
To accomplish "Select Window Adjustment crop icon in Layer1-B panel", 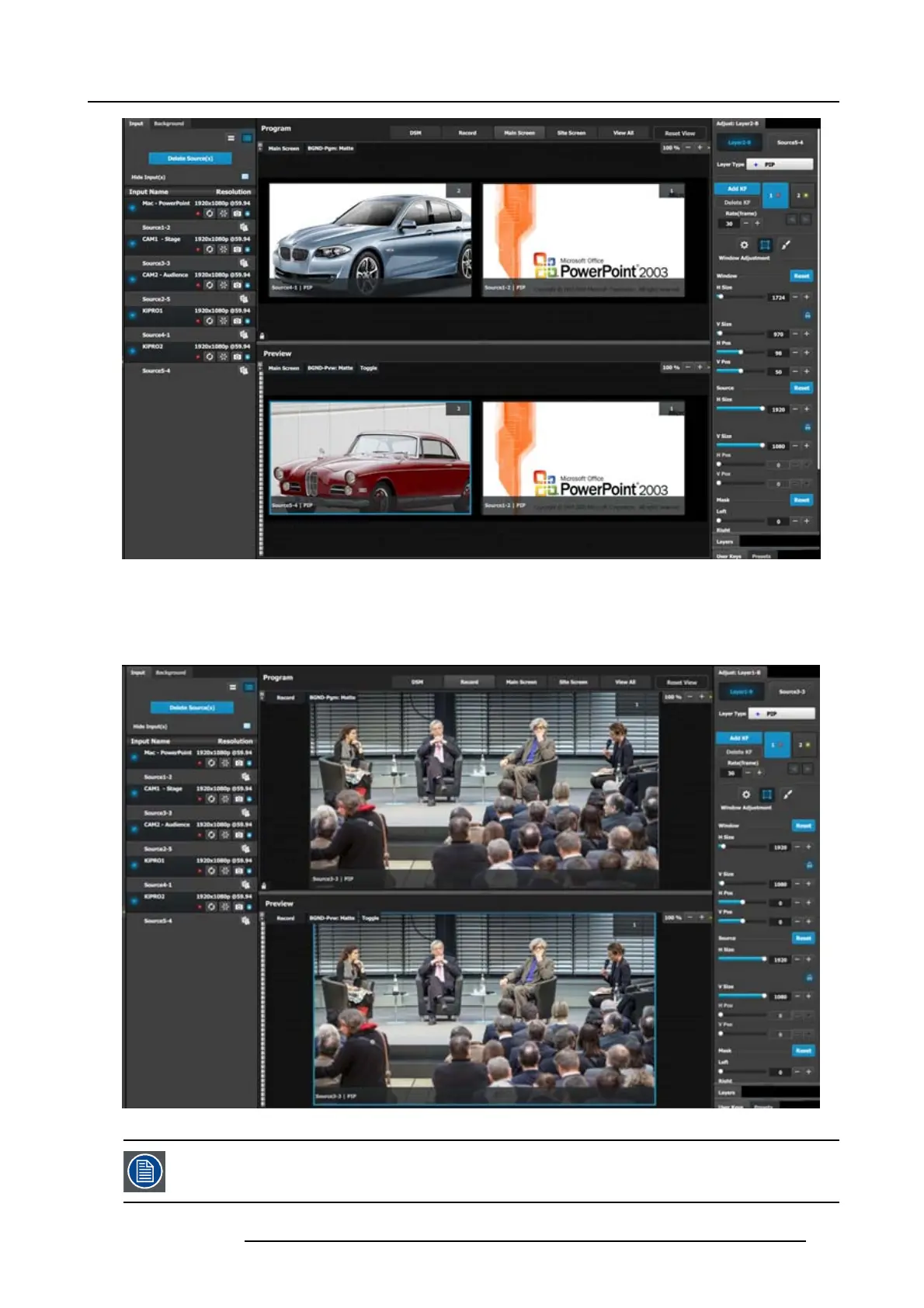I will click(x=766, y=795).
